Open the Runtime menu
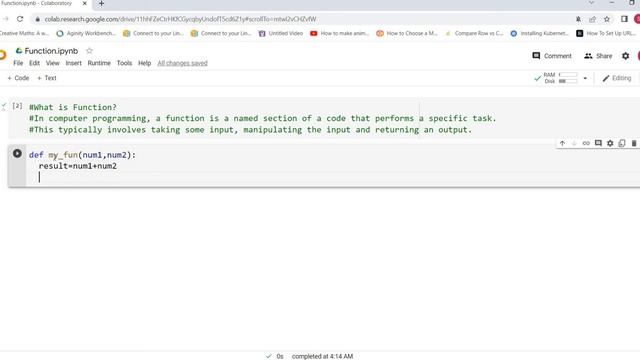The width and height of the screenshot is (640, 360). click(x=99, y=63)
